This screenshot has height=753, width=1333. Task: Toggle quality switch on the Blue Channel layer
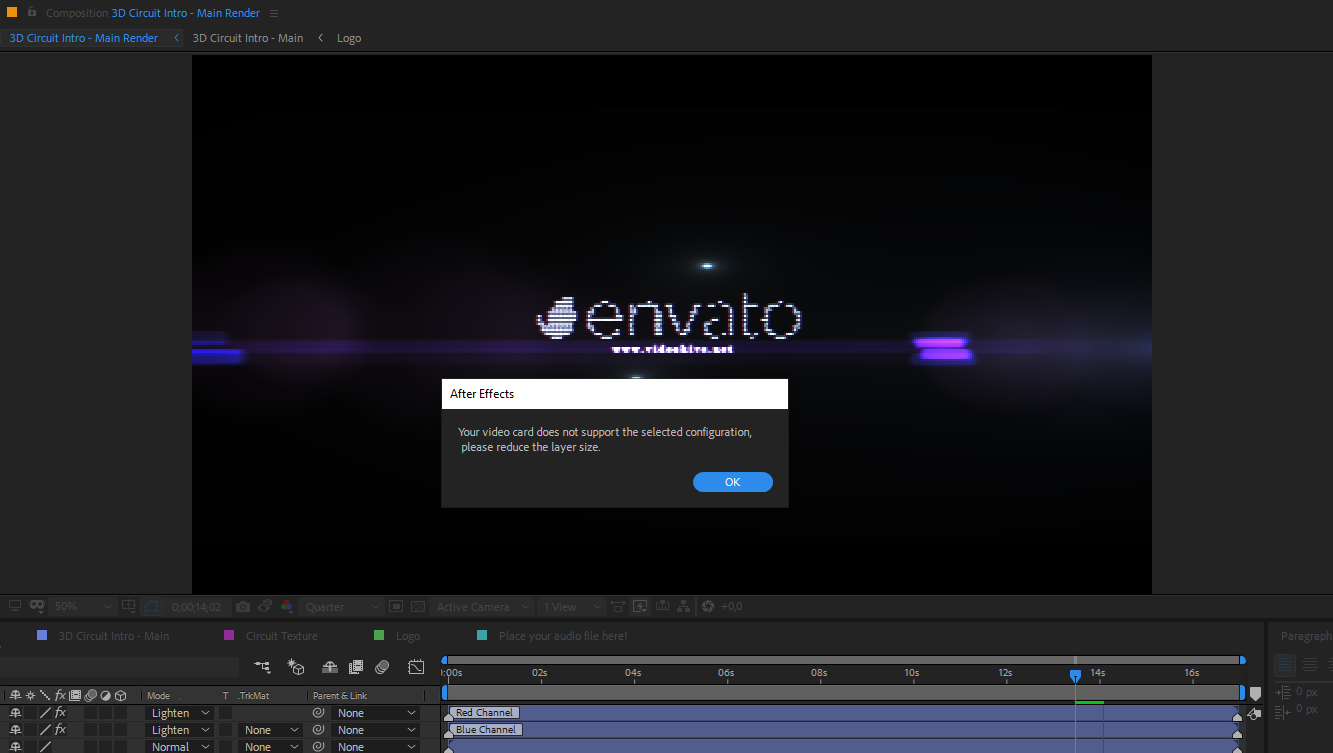click(45, 730)
